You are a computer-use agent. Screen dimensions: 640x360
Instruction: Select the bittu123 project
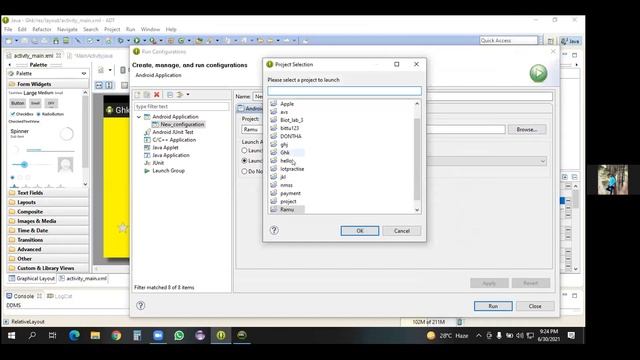point(289,128)
